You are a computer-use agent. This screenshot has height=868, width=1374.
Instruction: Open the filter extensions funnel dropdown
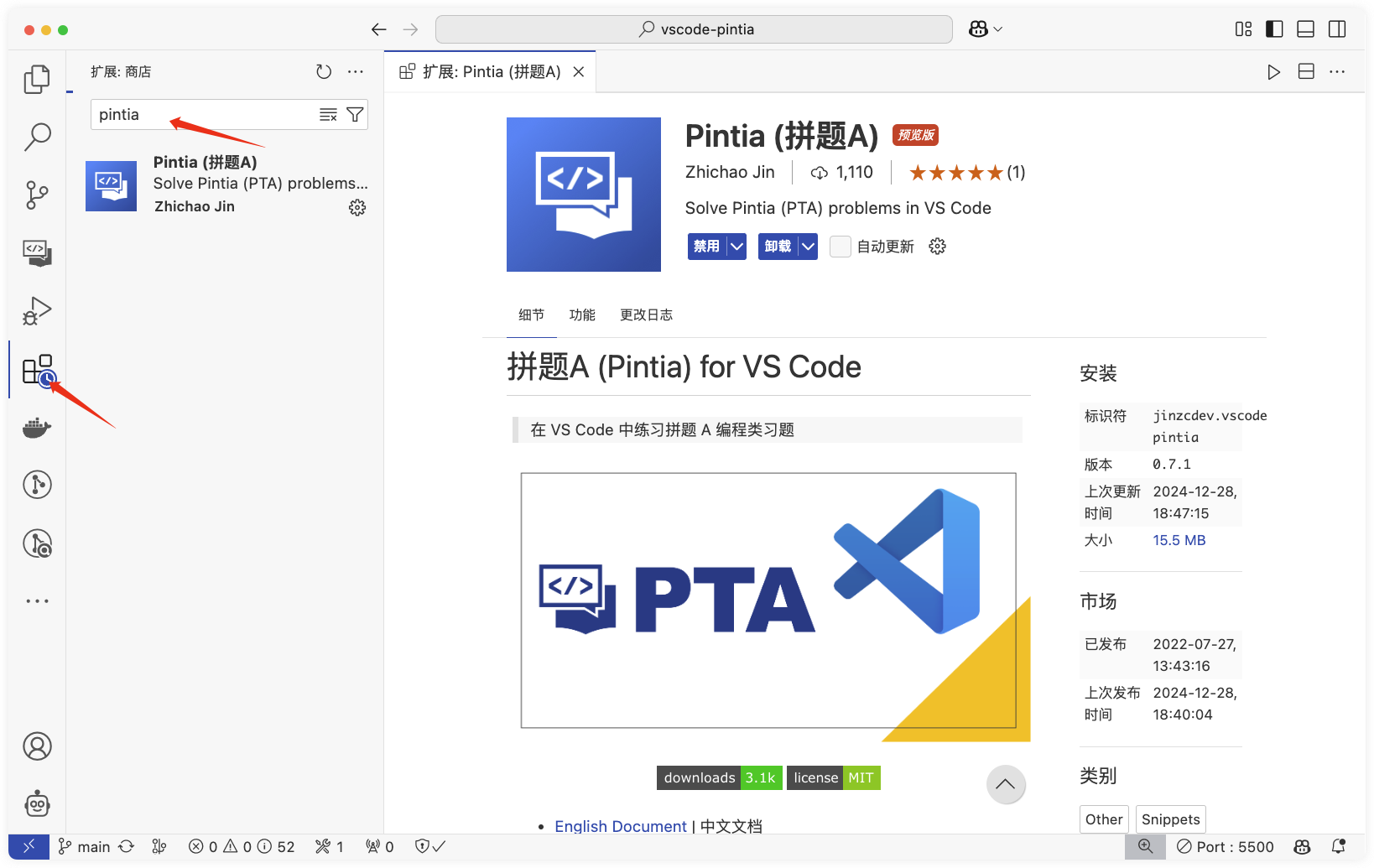point(355,114)
